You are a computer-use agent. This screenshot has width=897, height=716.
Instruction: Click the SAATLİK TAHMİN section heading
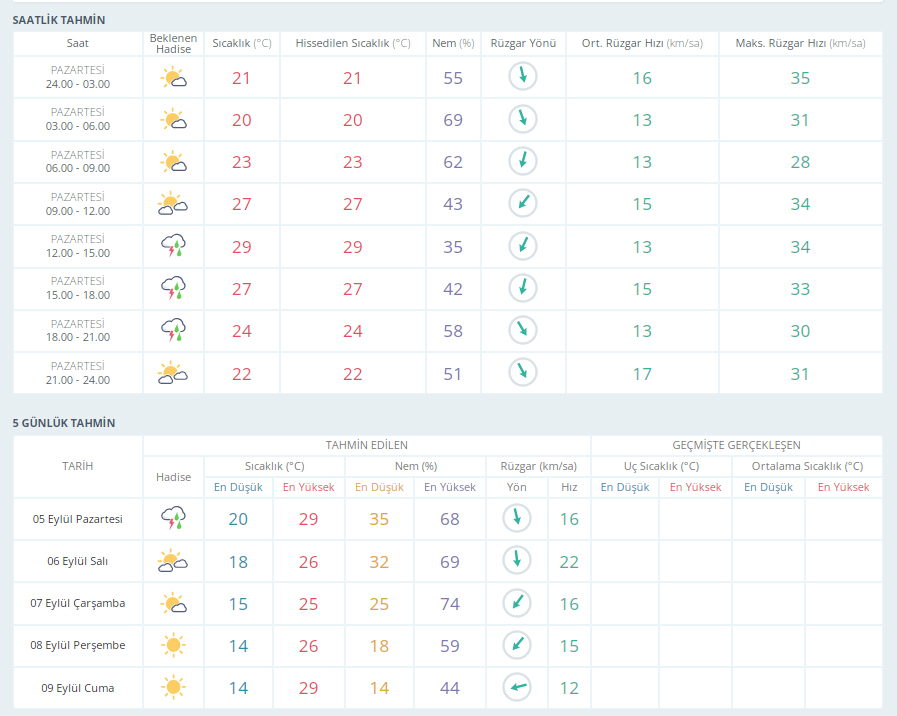click(58, 20)
